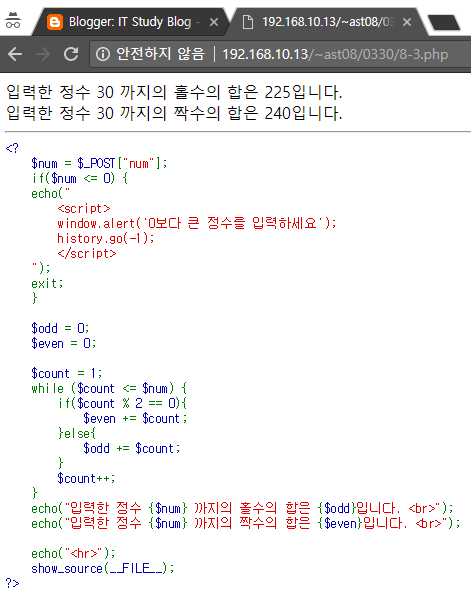The image size is (471, 594).
Task: Click the '$even = 0;' line
Action: click(x=64, y=343)
